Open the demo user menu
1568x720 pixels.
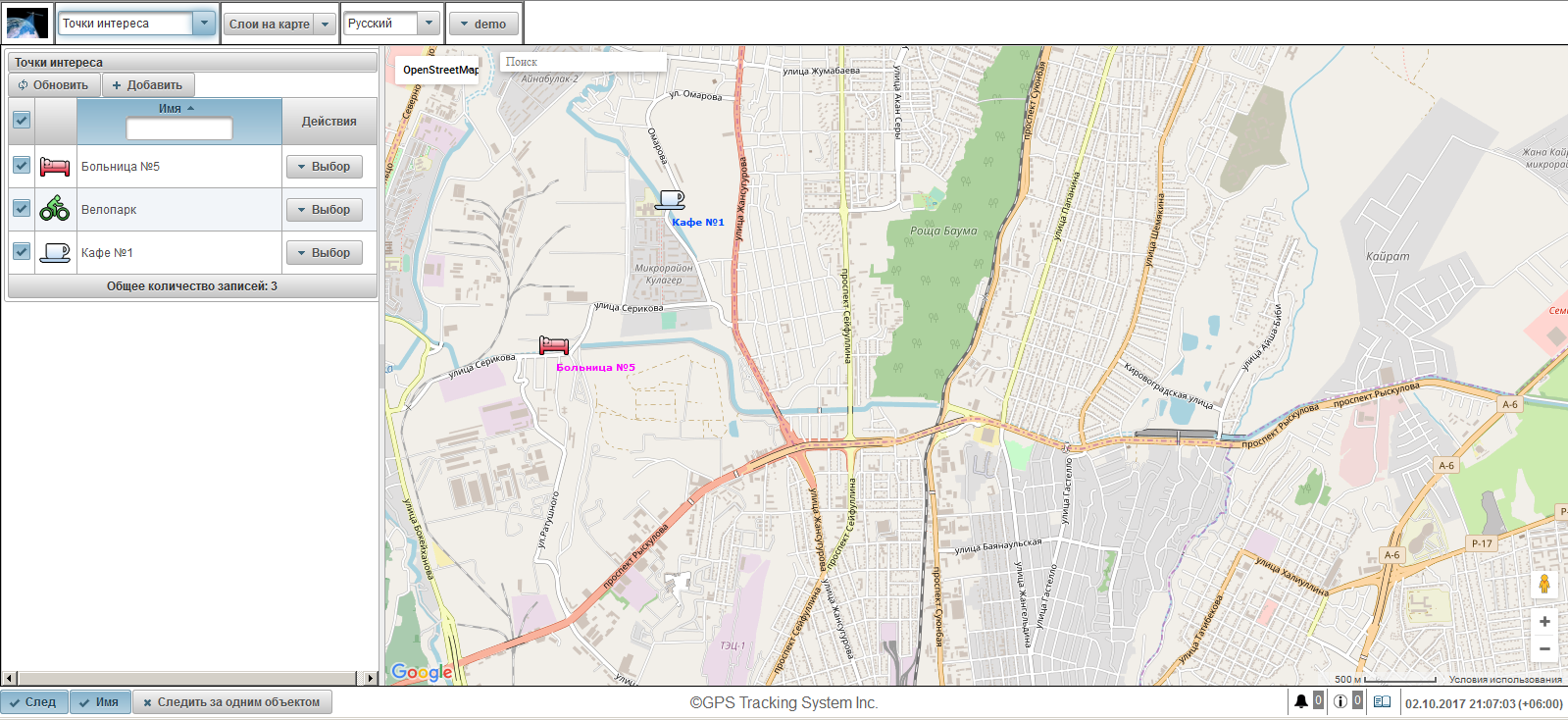(483, 24)
